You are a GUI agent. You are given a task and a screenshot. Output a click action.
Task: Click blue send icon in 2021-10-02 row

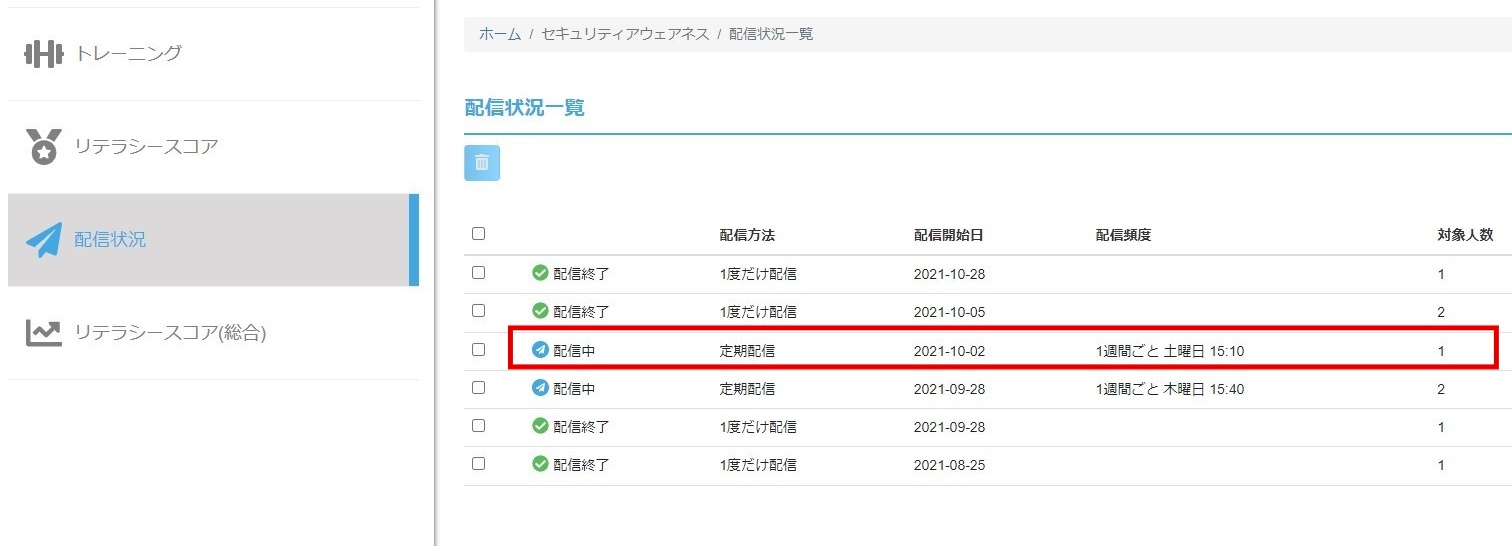click(x=540, y=350)
